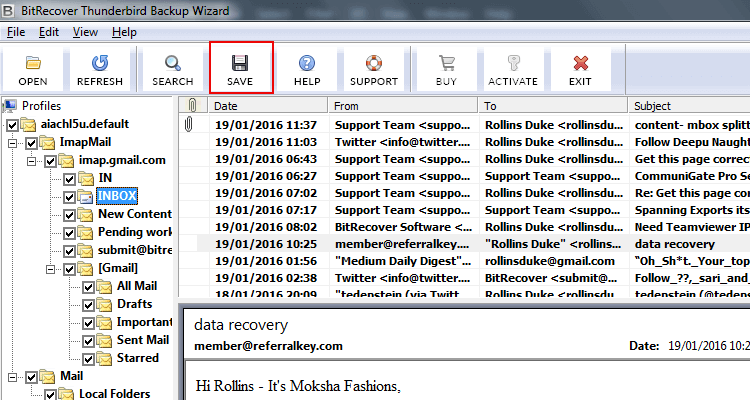The height and width of the screenshot is (400, 750).
Task: Uncheck the aiachl5u.default profile checkbox
Action: pyautogui.click(x=12, y=125)
